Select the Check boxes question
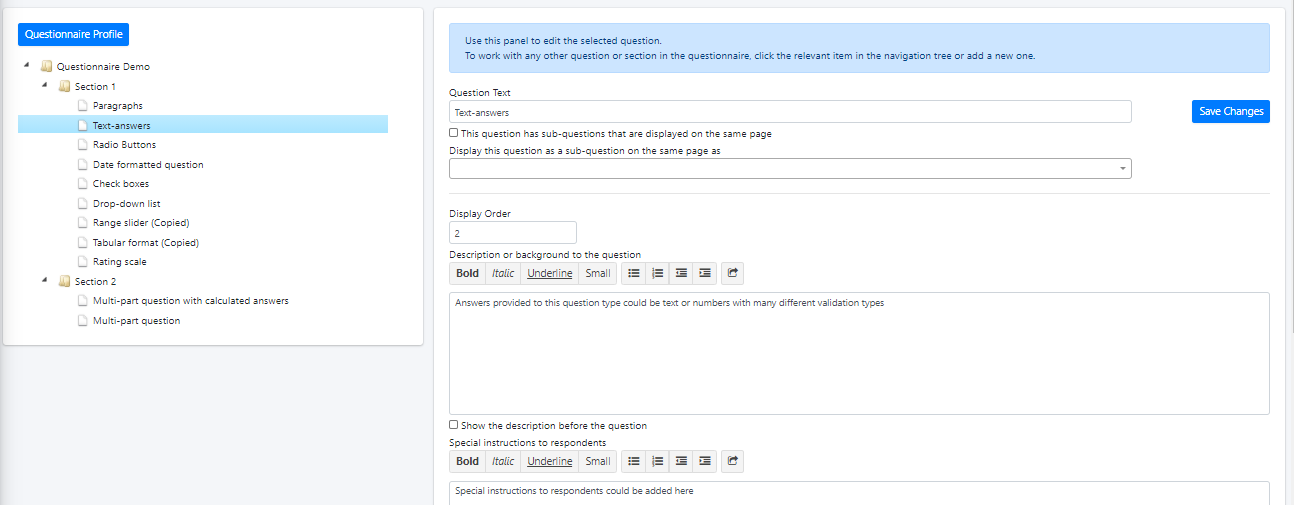The height and width of the screenshot is (505, 1294). pyautogui.click(x=121, y=184)
